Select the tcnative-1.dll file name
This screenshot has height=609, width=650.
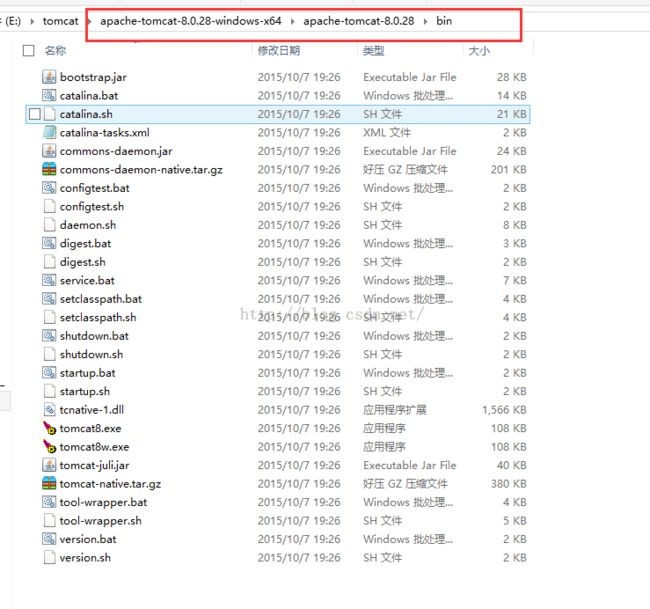(92, 410)
